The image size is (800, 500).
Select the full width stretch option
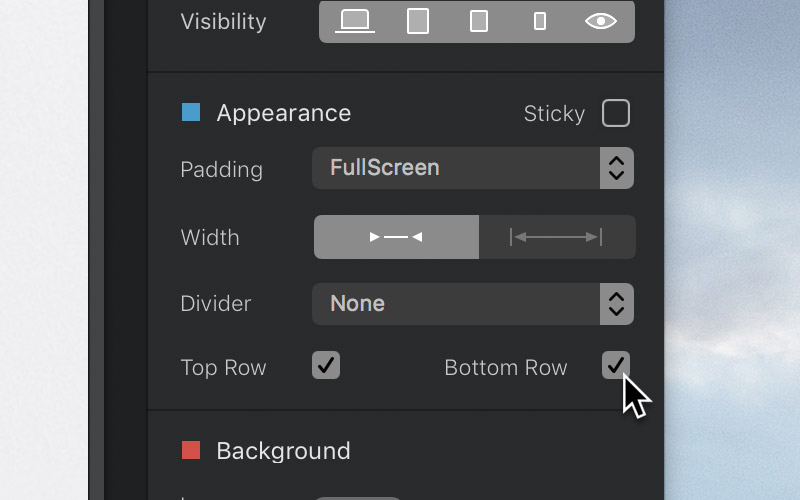tap(556, 237)
